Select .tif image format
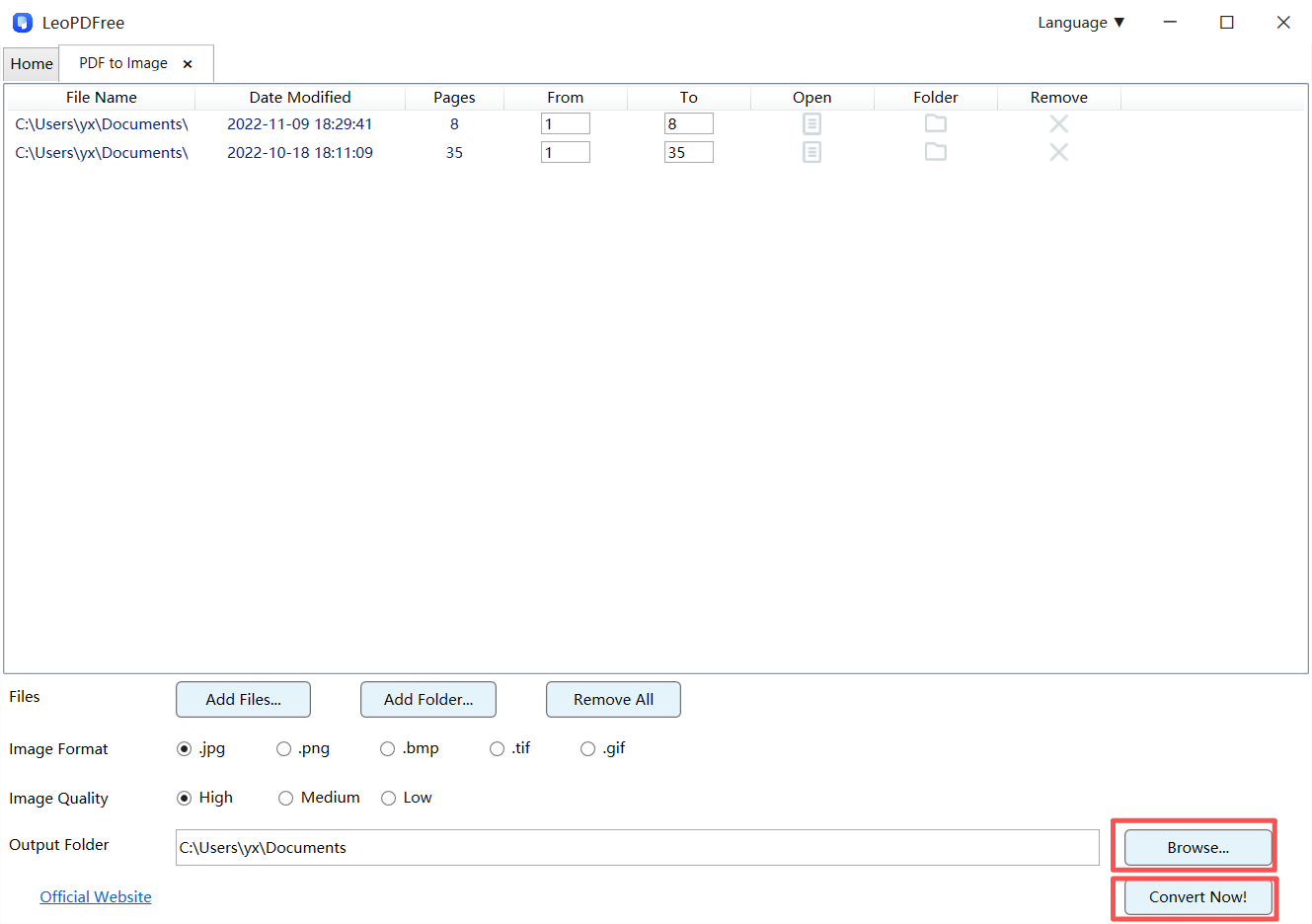1312x924 pixels. 498,749
